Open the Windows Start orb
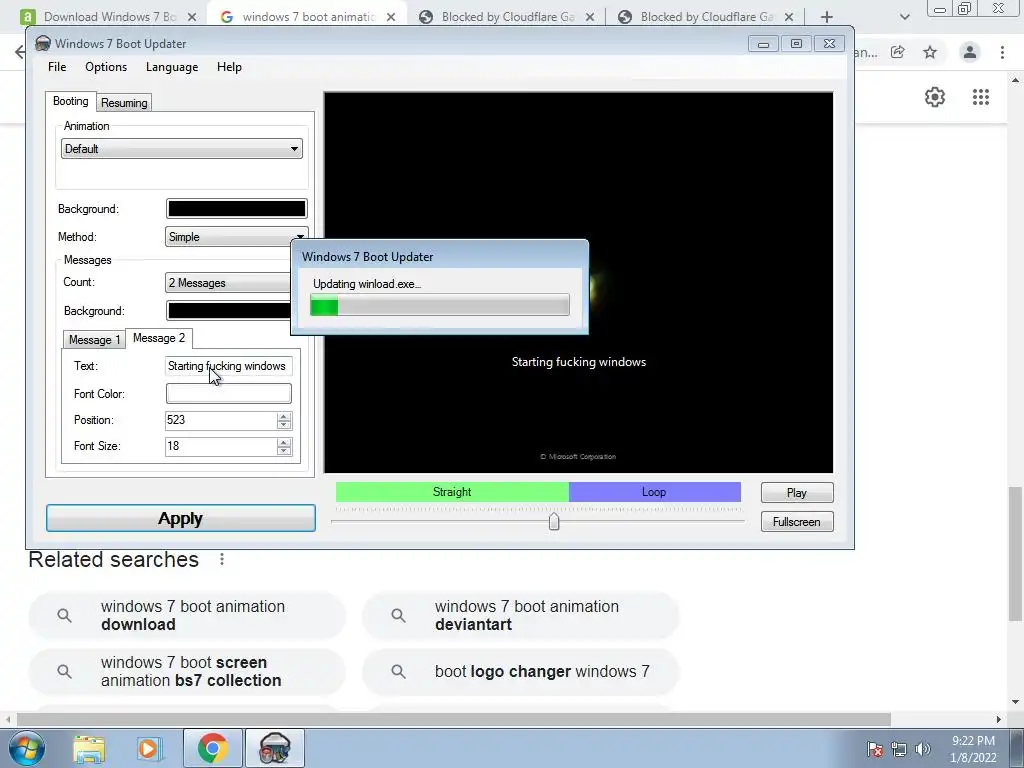This screenshot has width=1024, height=768. pyautogui.click(x=26, y=748)
